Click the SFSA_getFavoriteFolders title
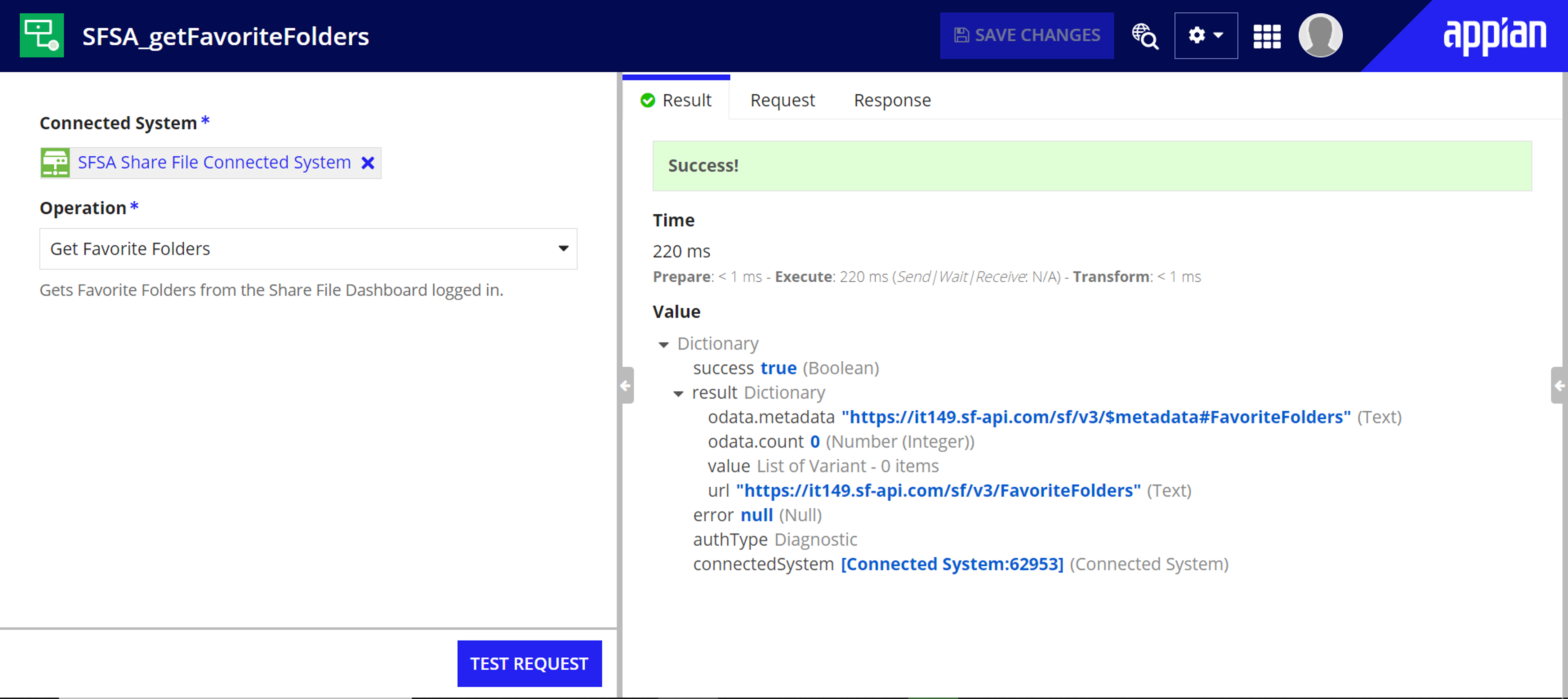 coord(225,36)
